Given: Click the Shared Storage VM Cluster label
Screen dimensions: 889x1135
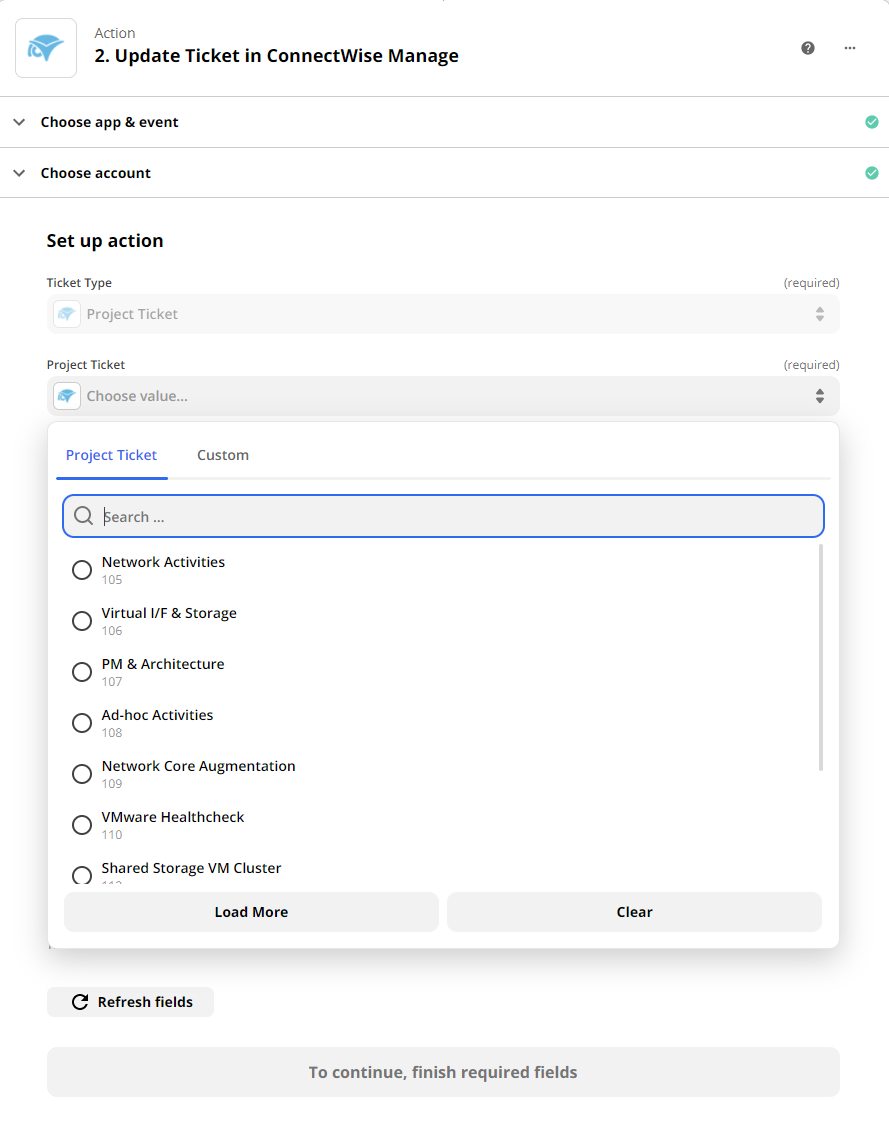Looking at the screenshot, I should click(191, 868).
